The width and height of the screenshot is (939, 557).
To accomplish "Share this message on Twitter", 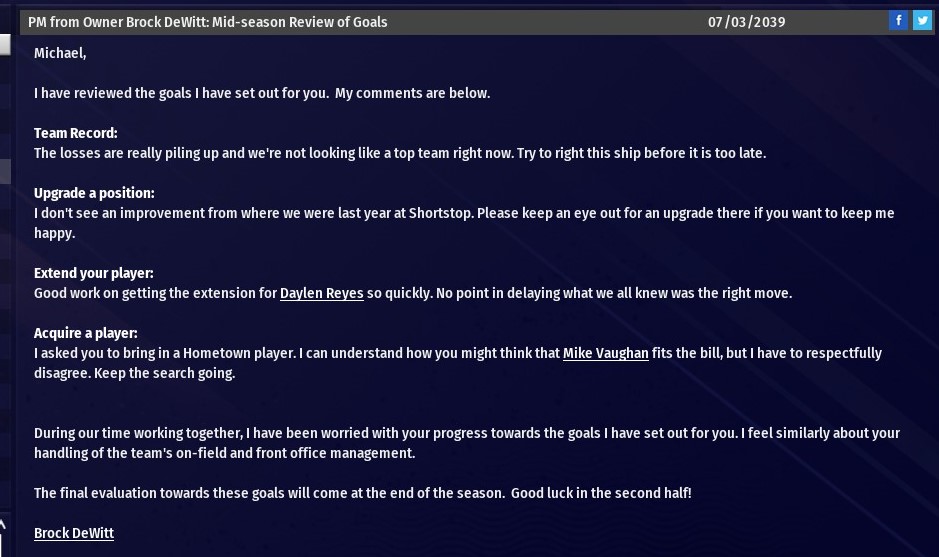I will point(921,21).
